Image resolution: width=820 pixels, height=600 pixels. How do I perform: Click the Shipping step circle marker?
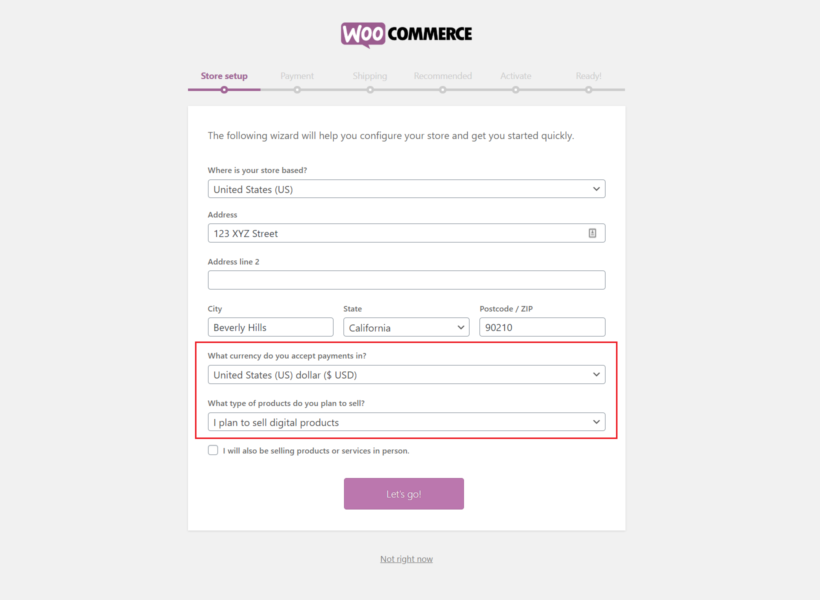click(370, 89)
